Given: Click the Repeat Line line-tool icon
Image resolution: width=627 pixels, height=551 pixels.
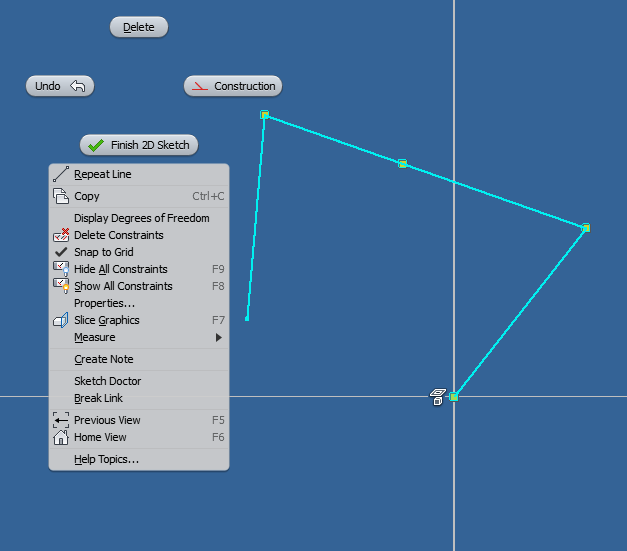Looking at the screenshot, I should pyautogui.click(x=61, y=174).
